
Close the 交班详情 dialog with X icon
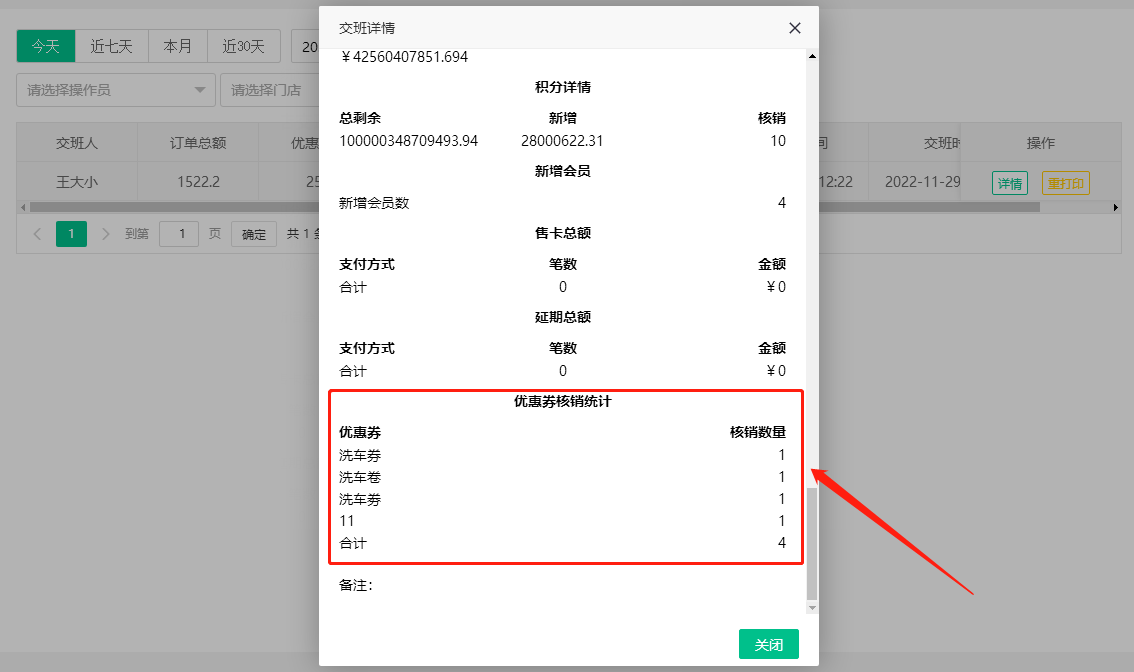(x=795, y=28)
